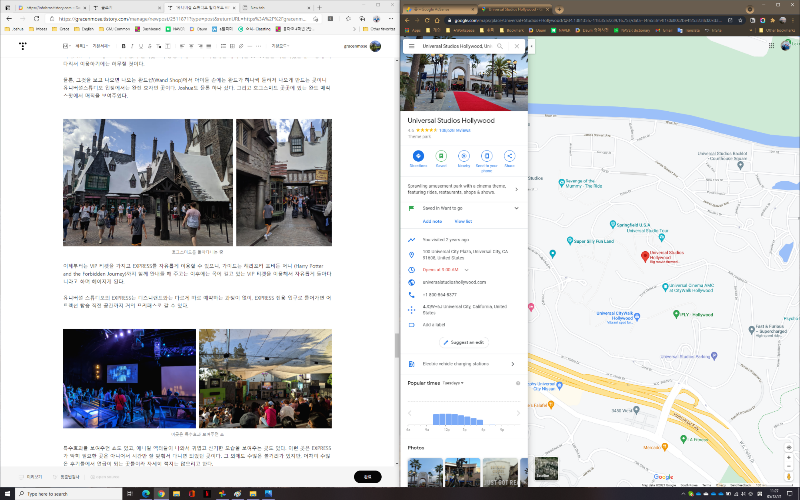Click the Share icon in Maps panel
The width and height of the screenshot is (800, 500).
[509, 156]
